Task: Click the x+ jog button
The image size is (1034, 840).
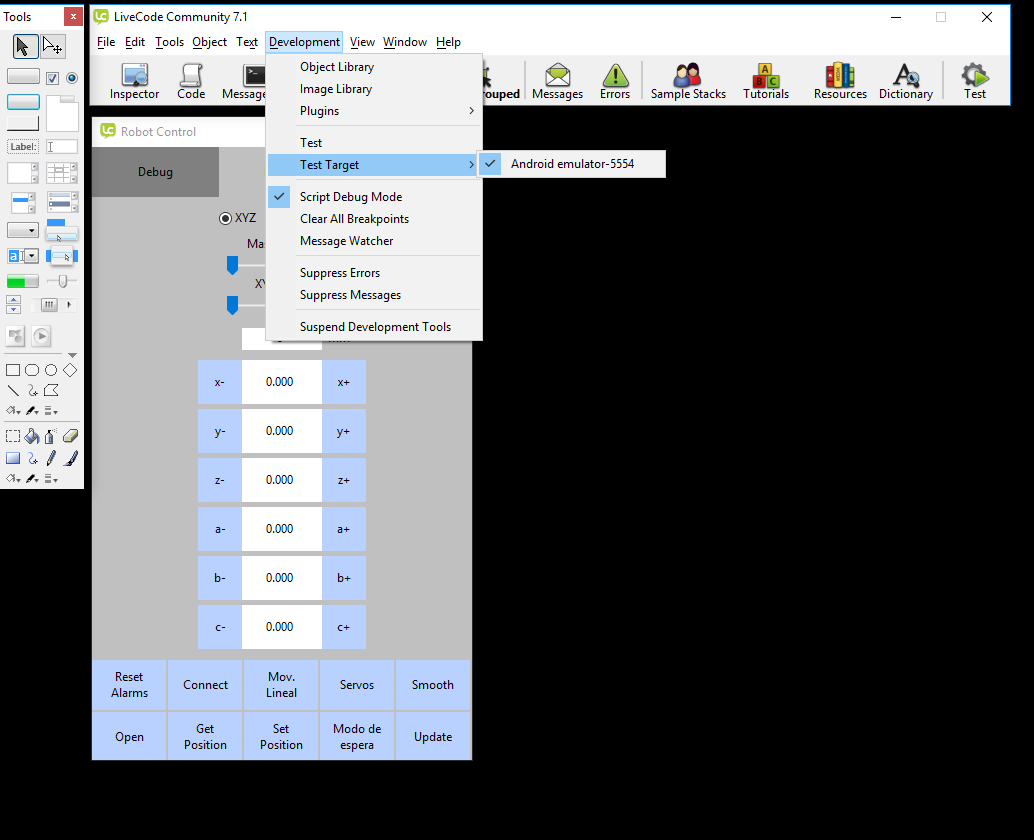Action: point(344,382)
